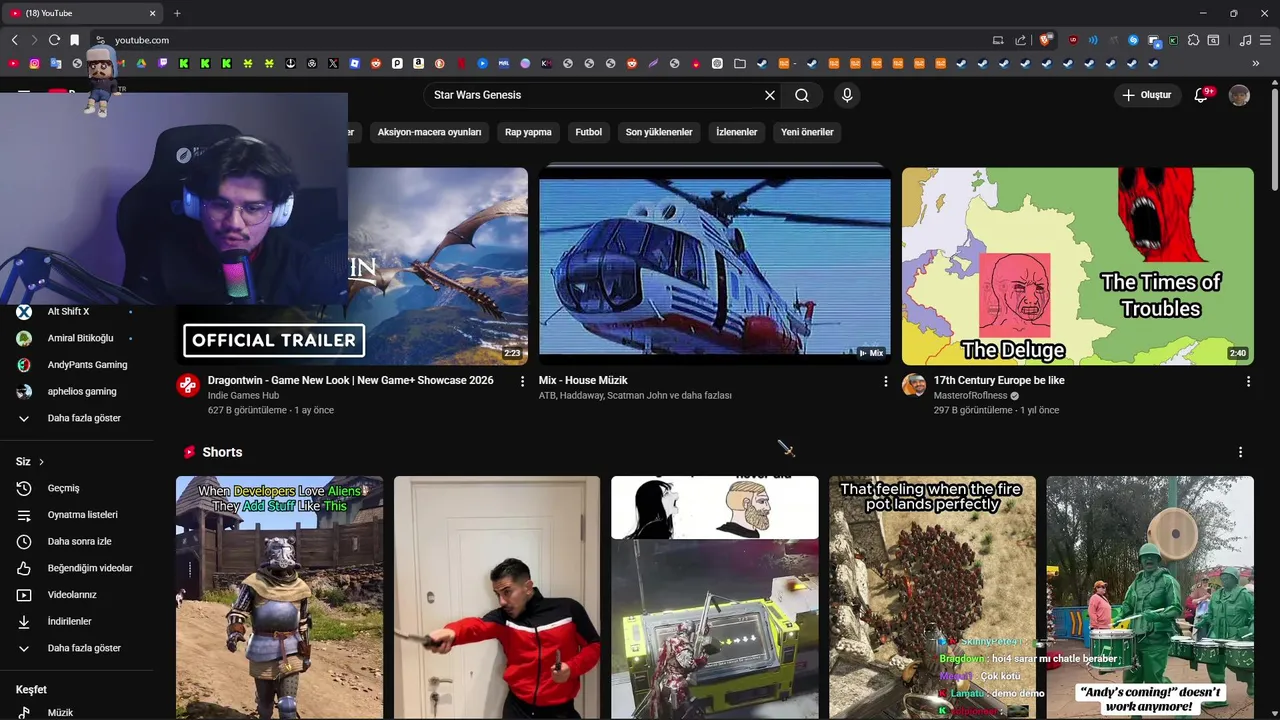Click the search magnifier button

pos(802,95)
